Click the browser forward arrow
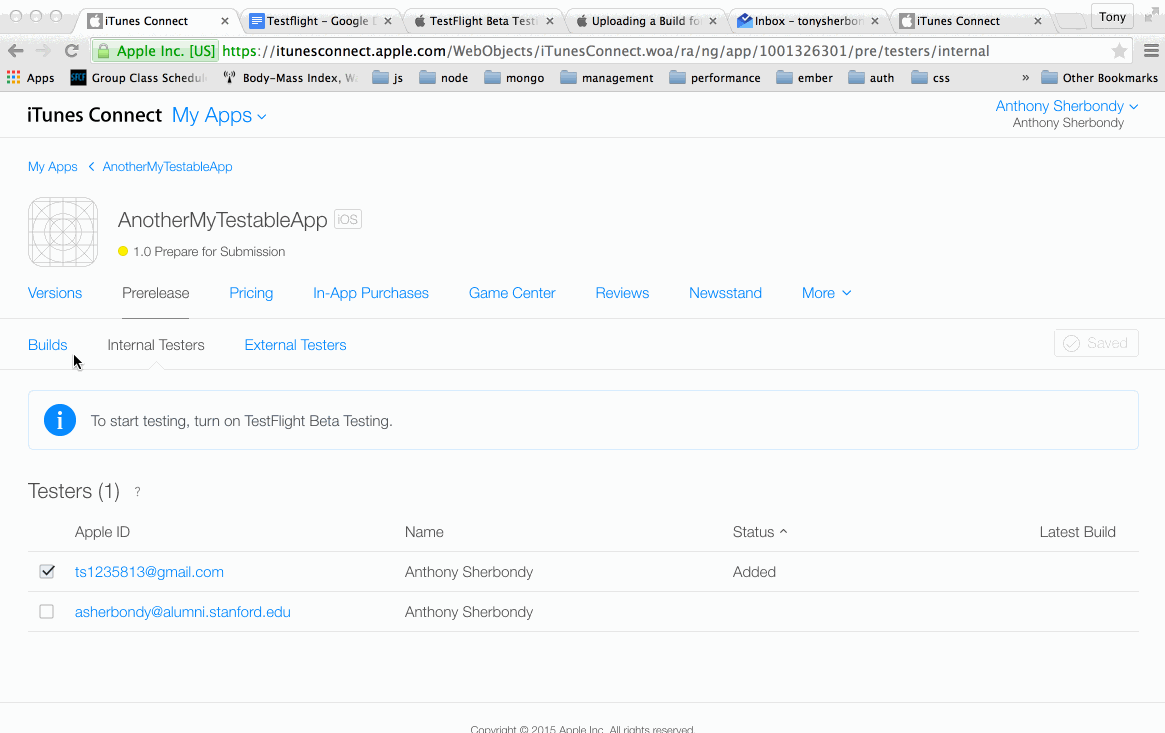The image size is (1165, 733). click(43, 51)
